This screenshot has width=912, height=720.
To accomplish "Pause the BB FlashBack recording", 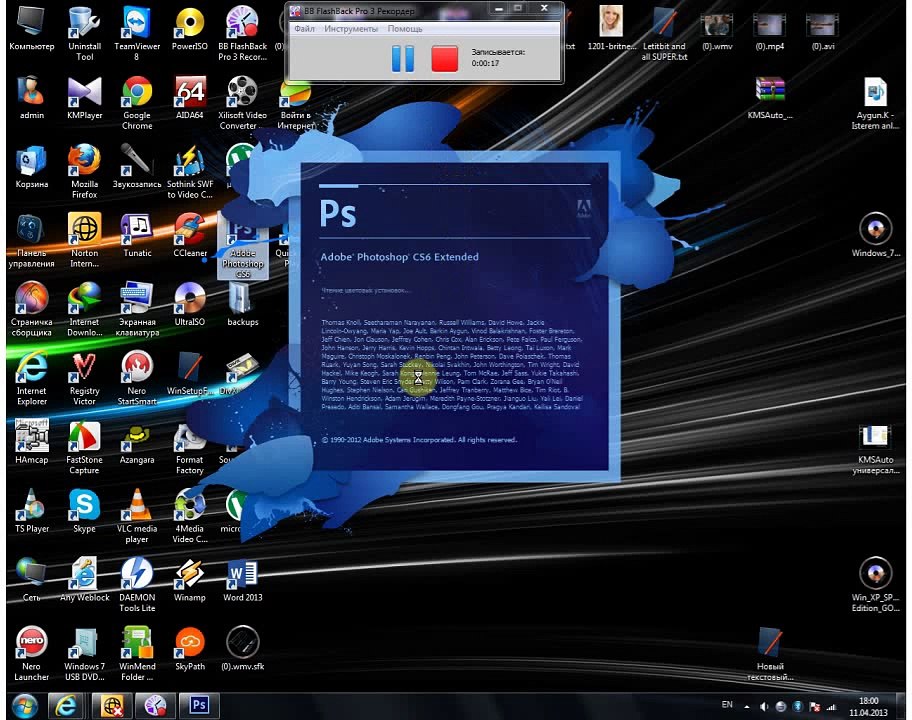I will click(402, 59).
